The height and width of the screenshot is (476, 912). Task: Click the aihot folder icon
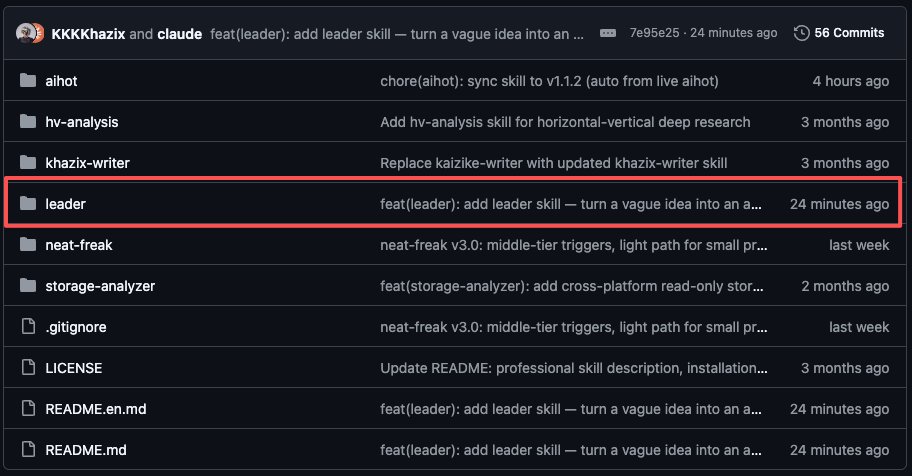click(28, 80)
